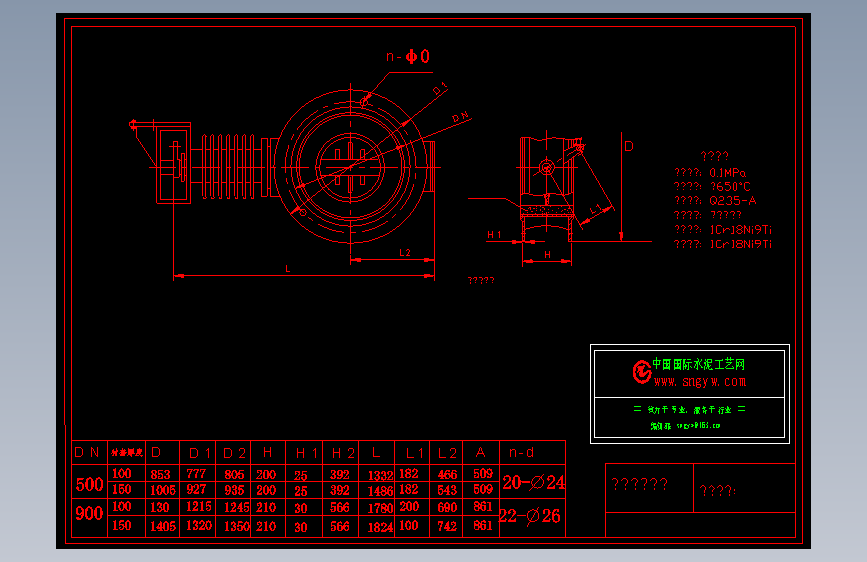Click the red swirl logo in title box
This screenshot has width=867, height=562.
(642, 372)
